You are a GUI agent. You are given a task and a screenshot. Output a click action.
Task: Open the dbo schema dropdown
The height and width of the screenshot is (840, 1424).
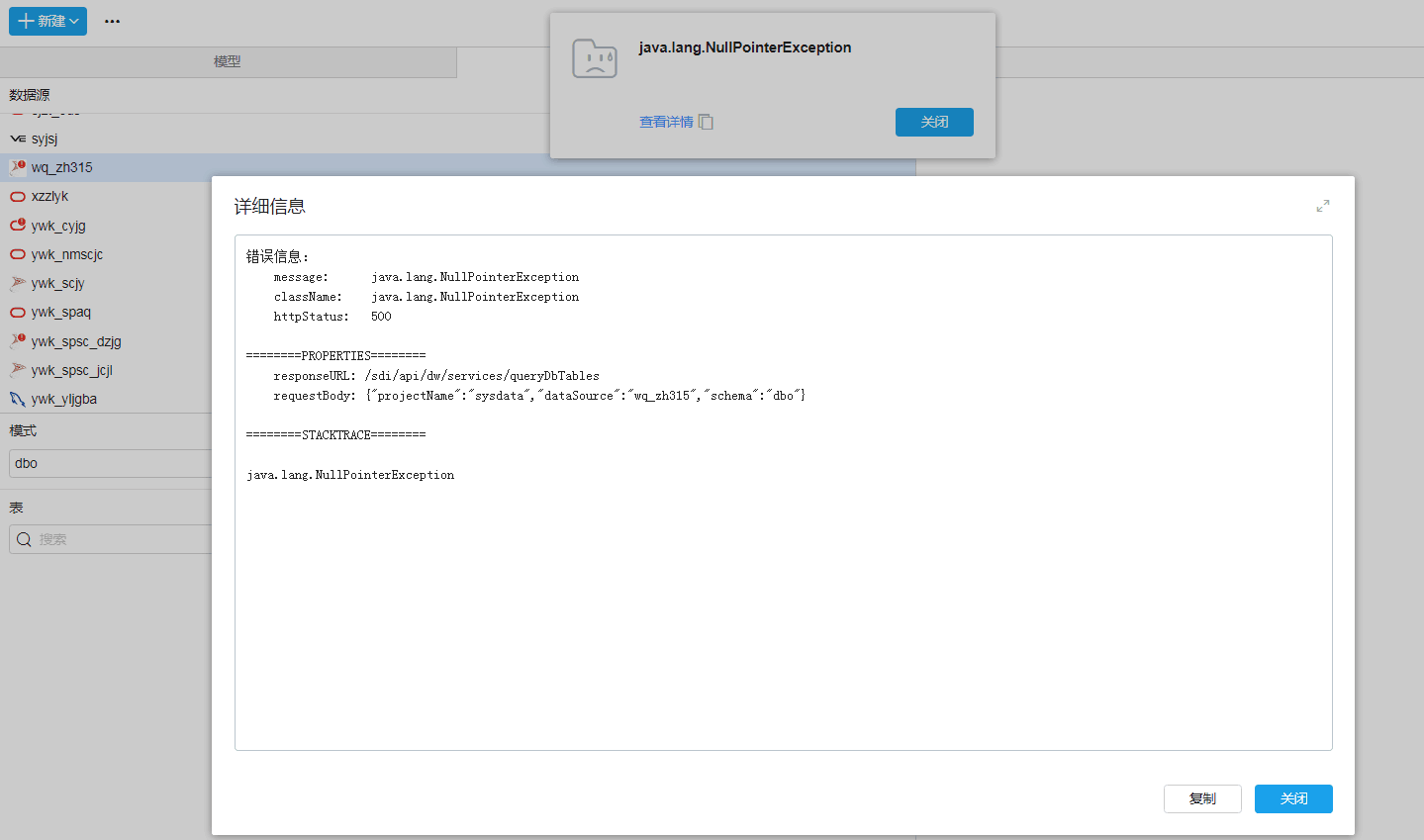(110, 463)
